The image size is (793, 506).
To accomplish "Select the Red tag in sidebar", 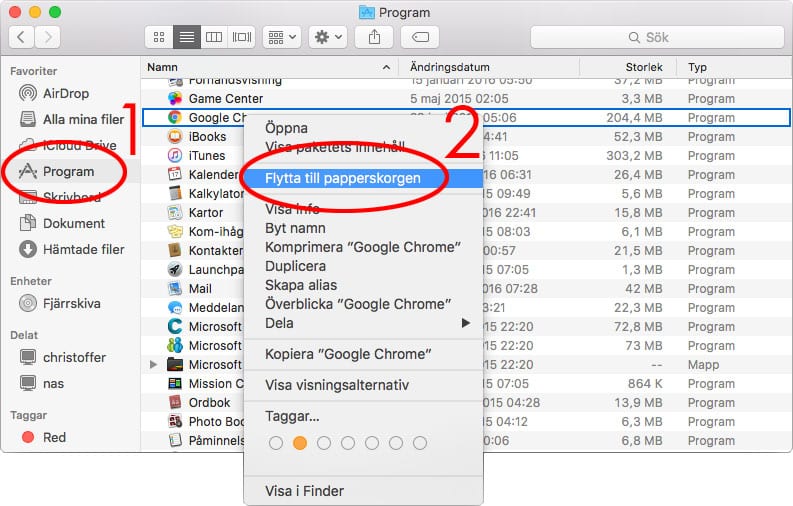I will pyautogui.click(x=43, y=437).
